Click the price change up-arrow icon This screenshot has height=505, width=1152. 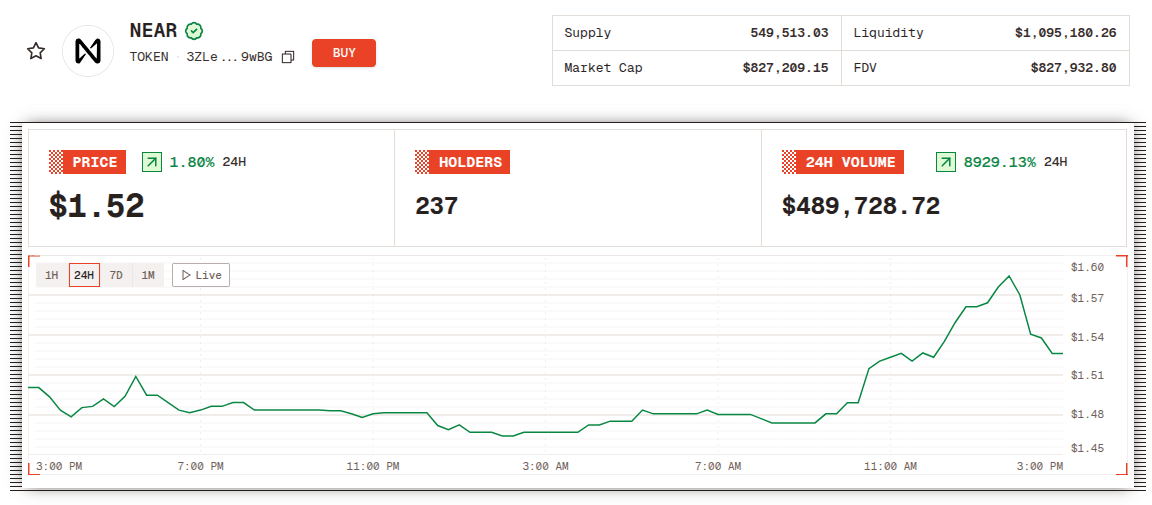151,162
